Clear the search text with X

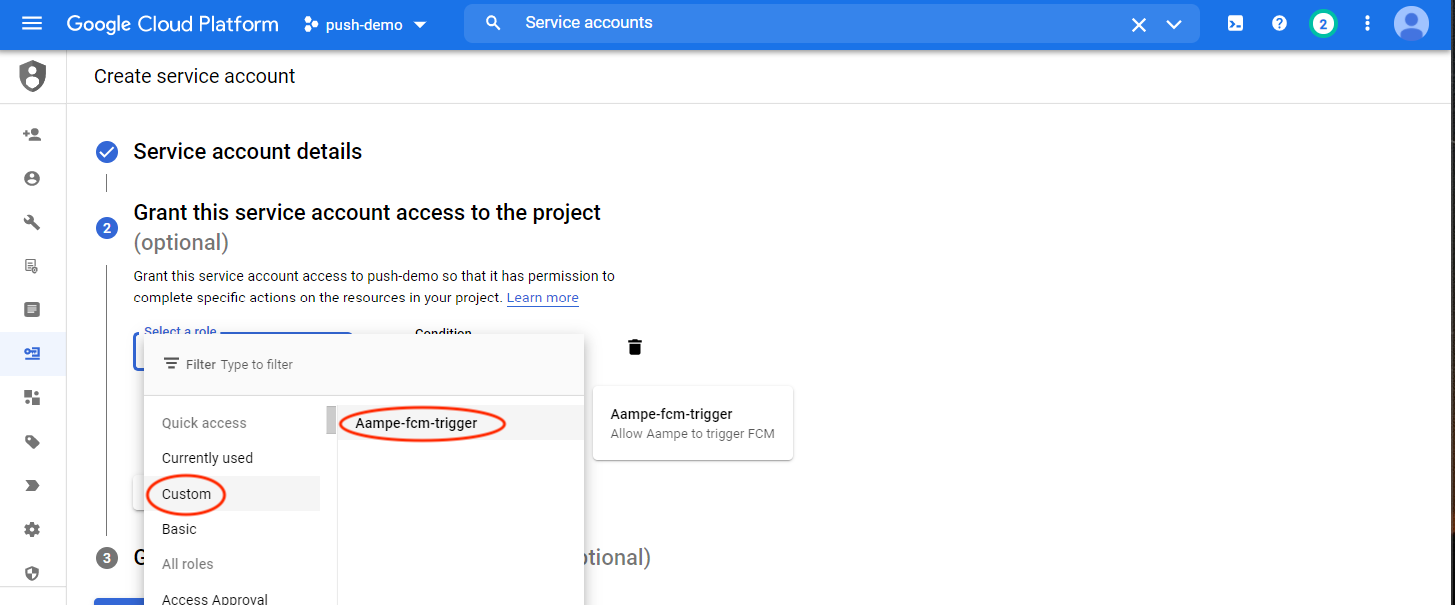pos(1139,25)
